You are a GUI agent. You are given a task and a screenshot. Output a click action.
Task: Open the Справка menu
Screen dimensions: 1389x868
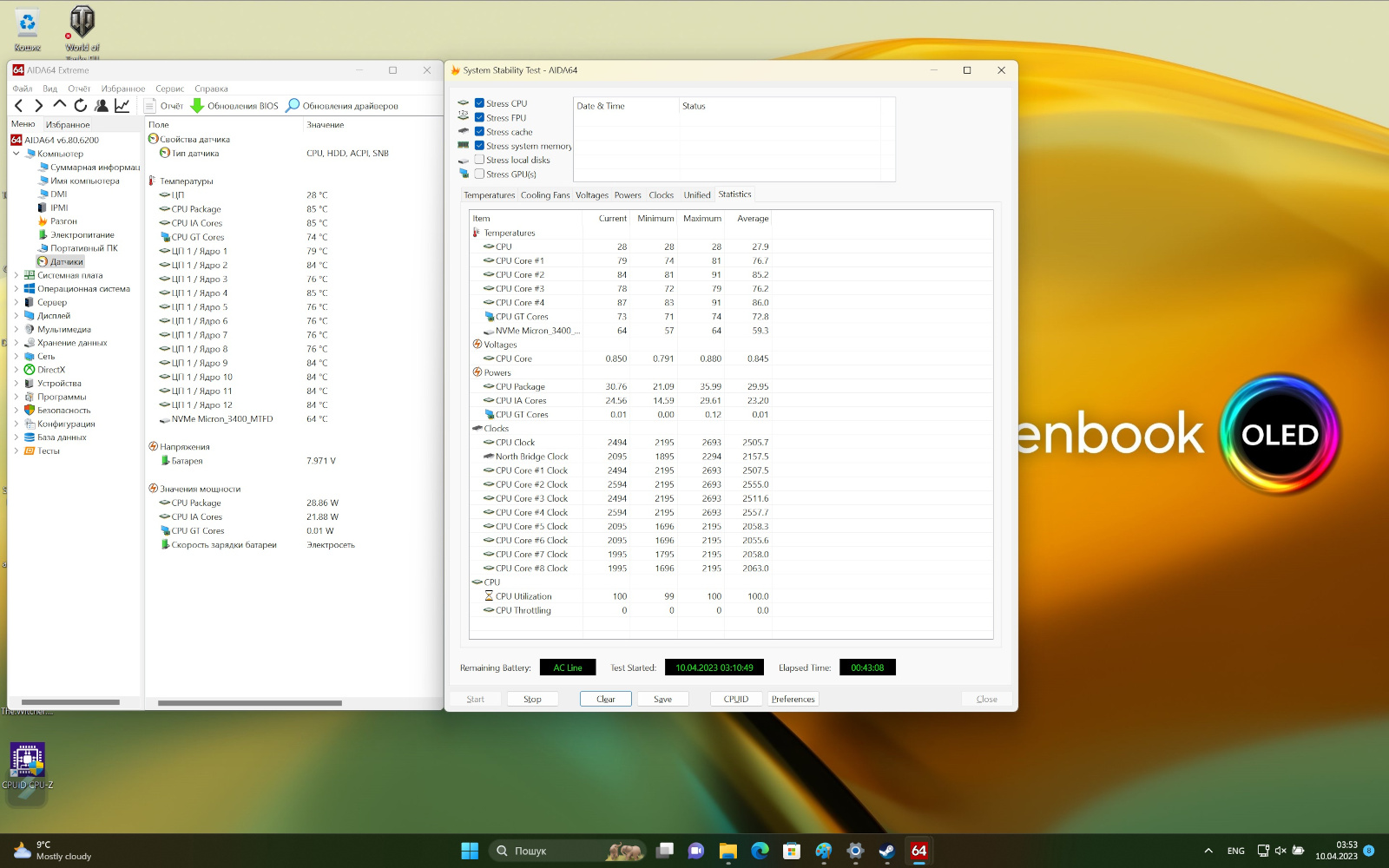(211, 89)
